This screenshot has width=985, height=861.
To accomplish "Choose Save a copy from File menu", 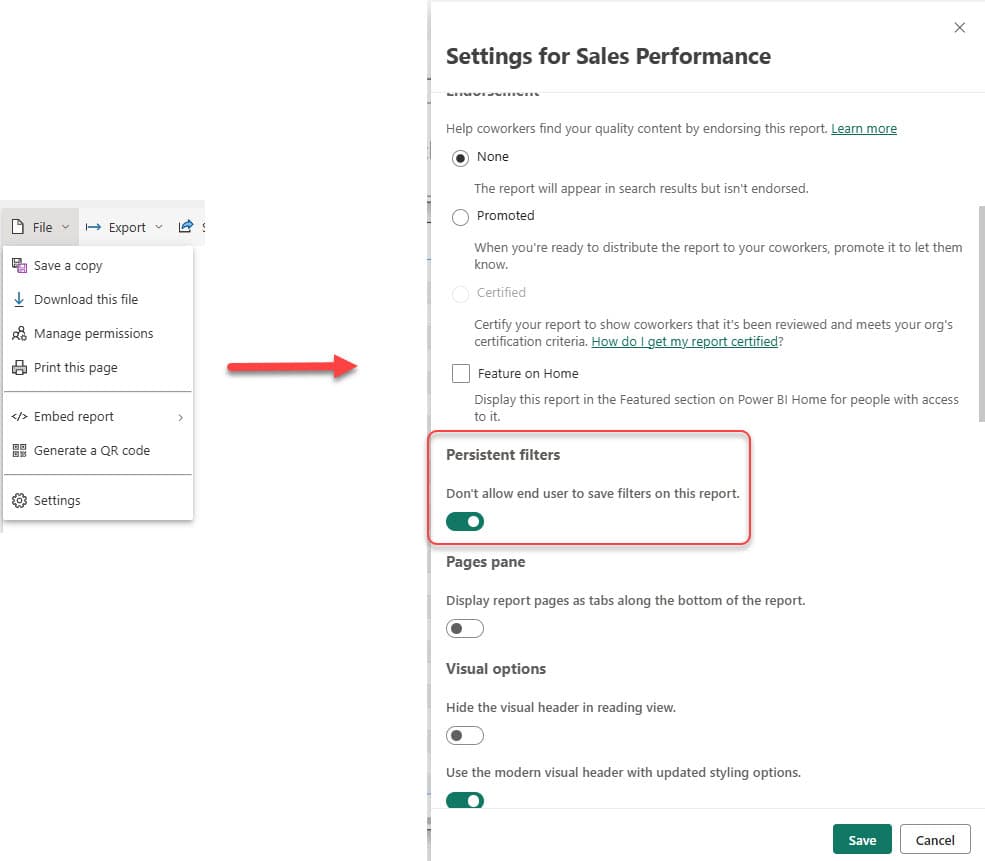I will [x=98, y=265].
